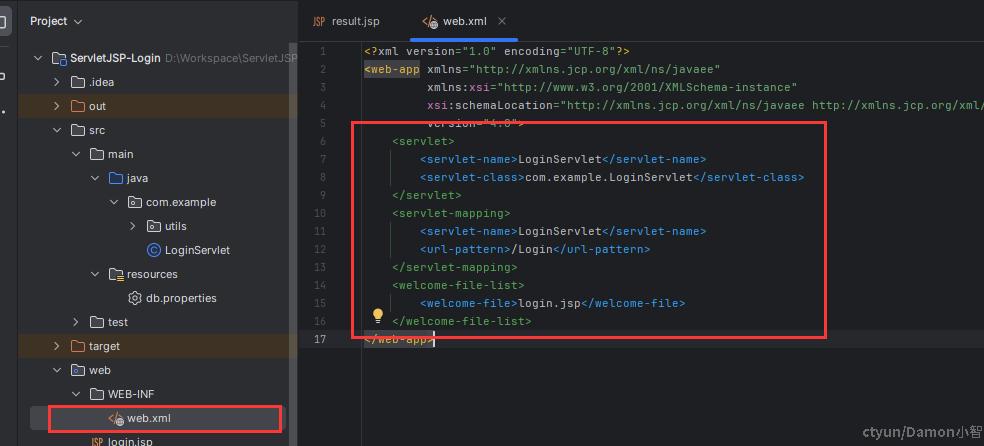Select web.xml in the project tree
This screenshot has width=984, height=446.
[x=149, y=418]
